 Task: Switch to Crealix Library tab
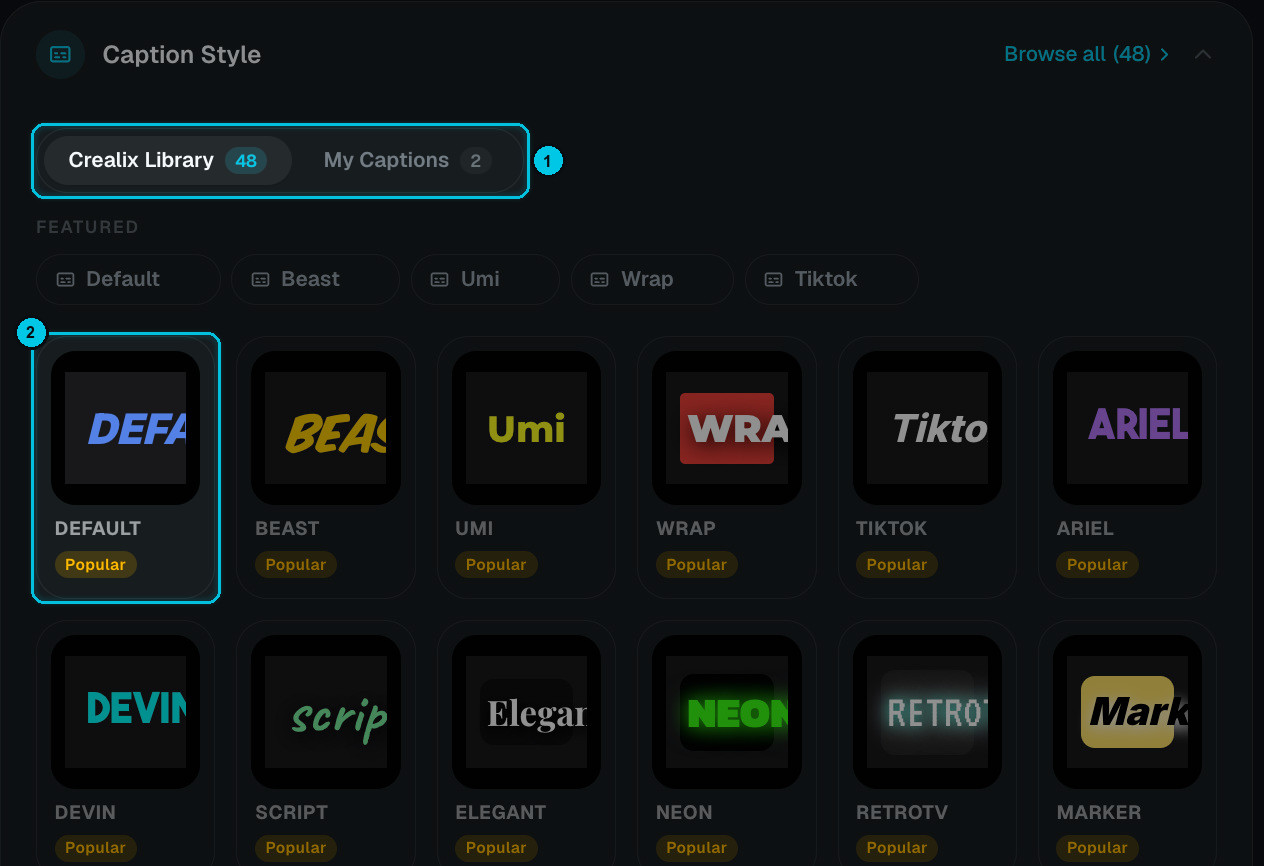coord(167,160)
